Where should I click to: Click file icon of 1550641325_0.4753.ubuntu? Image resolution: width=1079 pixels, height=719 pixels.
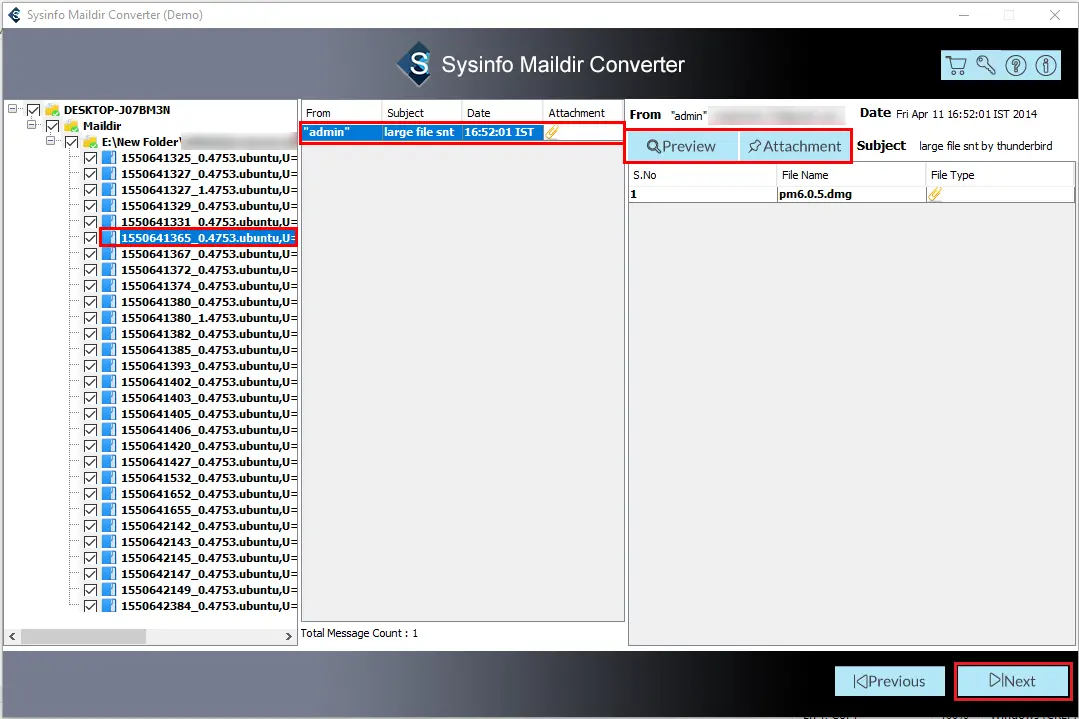click(109, 158)
